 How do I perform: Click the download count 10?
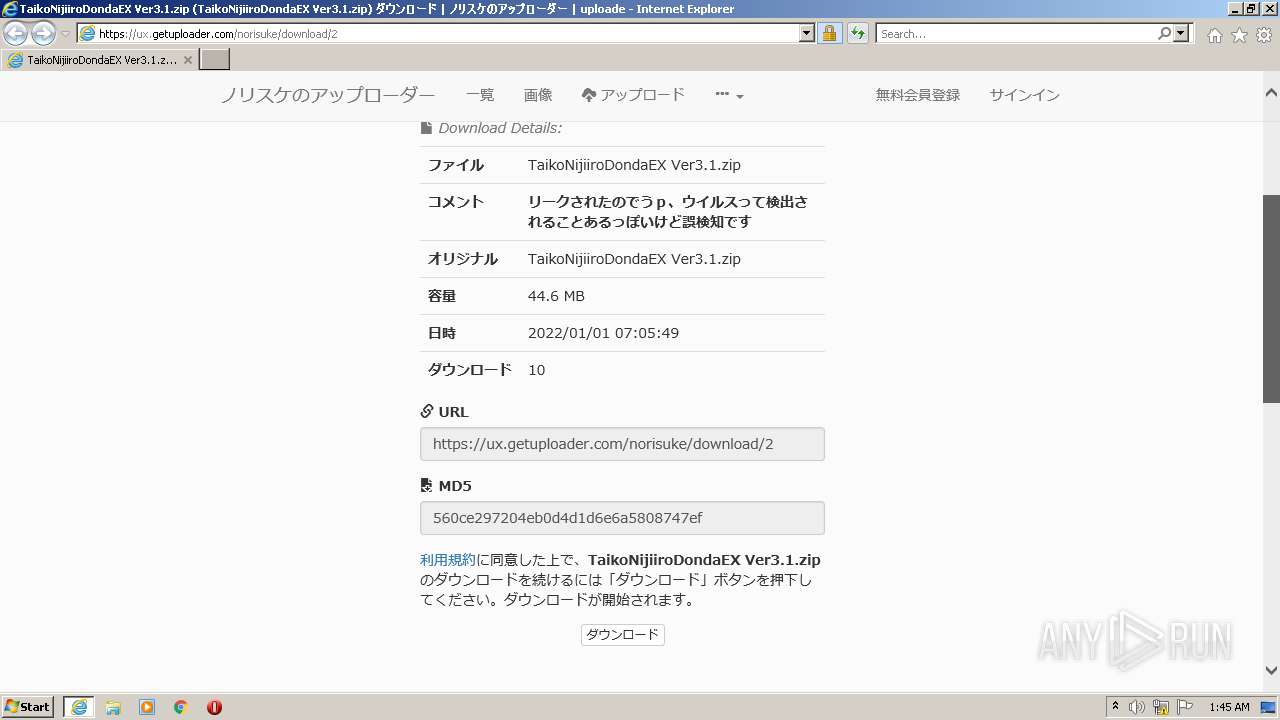pos(537,370)
